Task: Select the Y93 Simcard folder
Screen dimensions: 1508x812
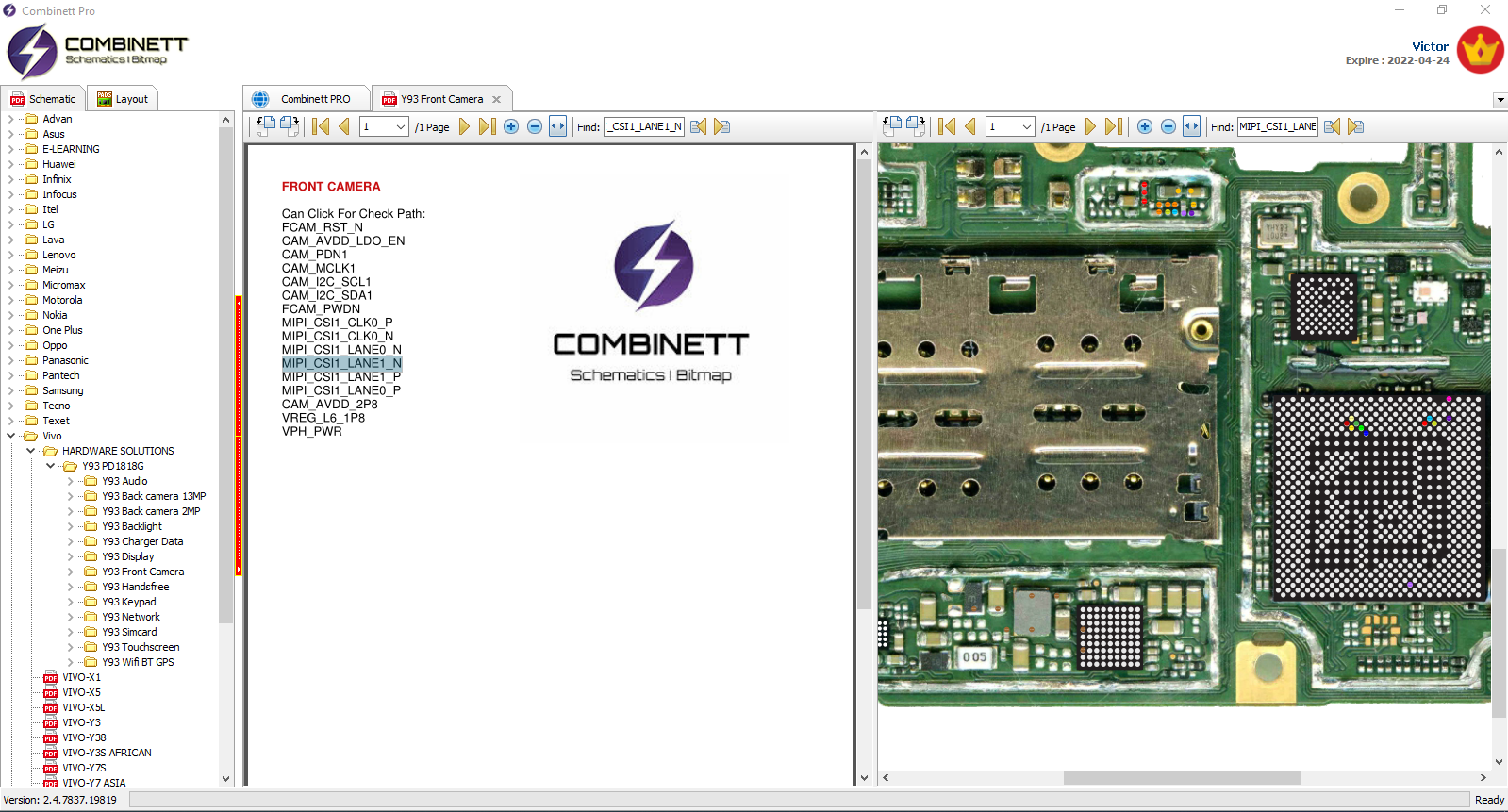Action: [x=129, y=632]
